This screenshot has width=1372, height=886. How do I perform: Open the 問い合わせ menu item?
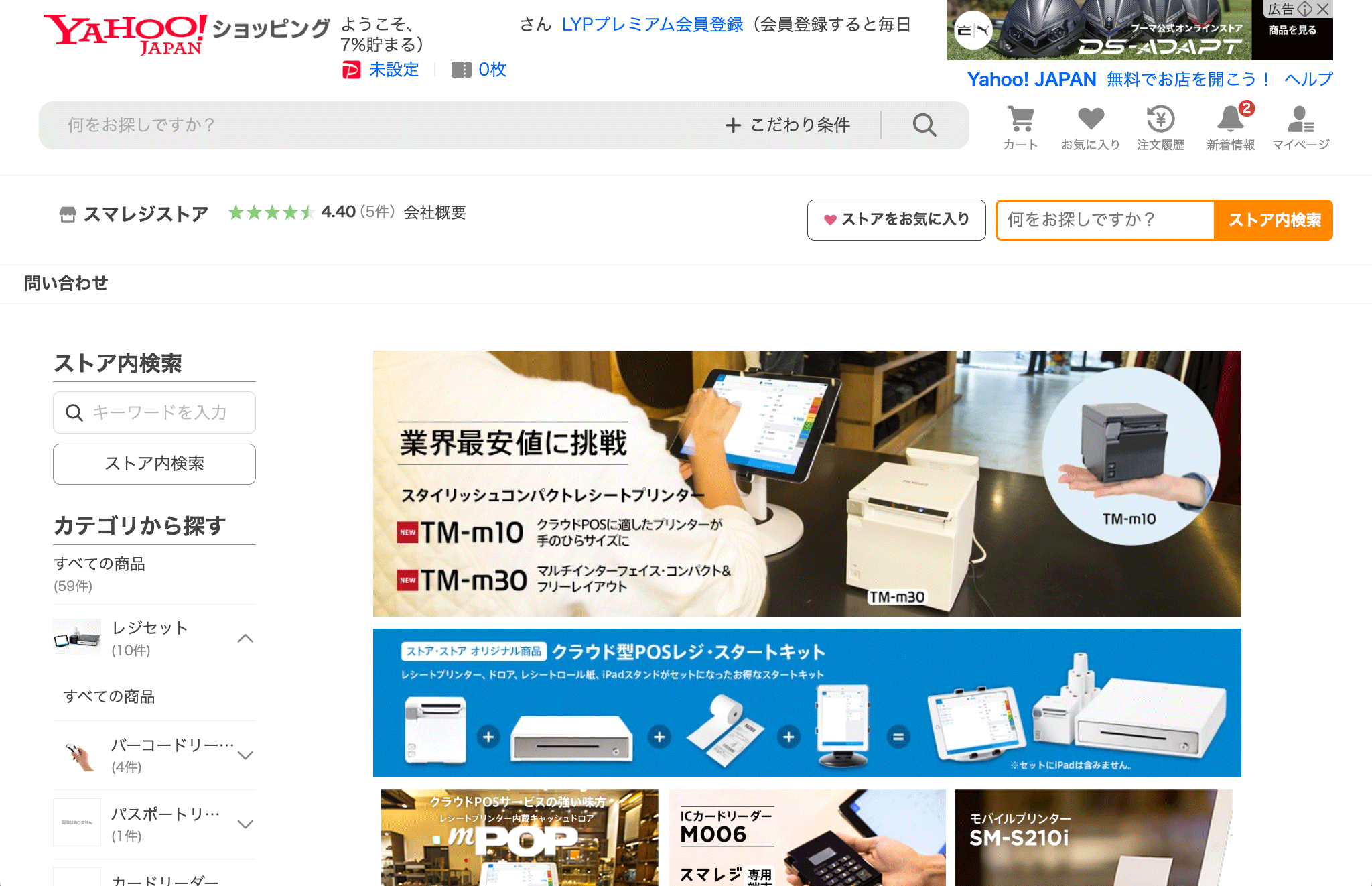click(x=66, y=283)
